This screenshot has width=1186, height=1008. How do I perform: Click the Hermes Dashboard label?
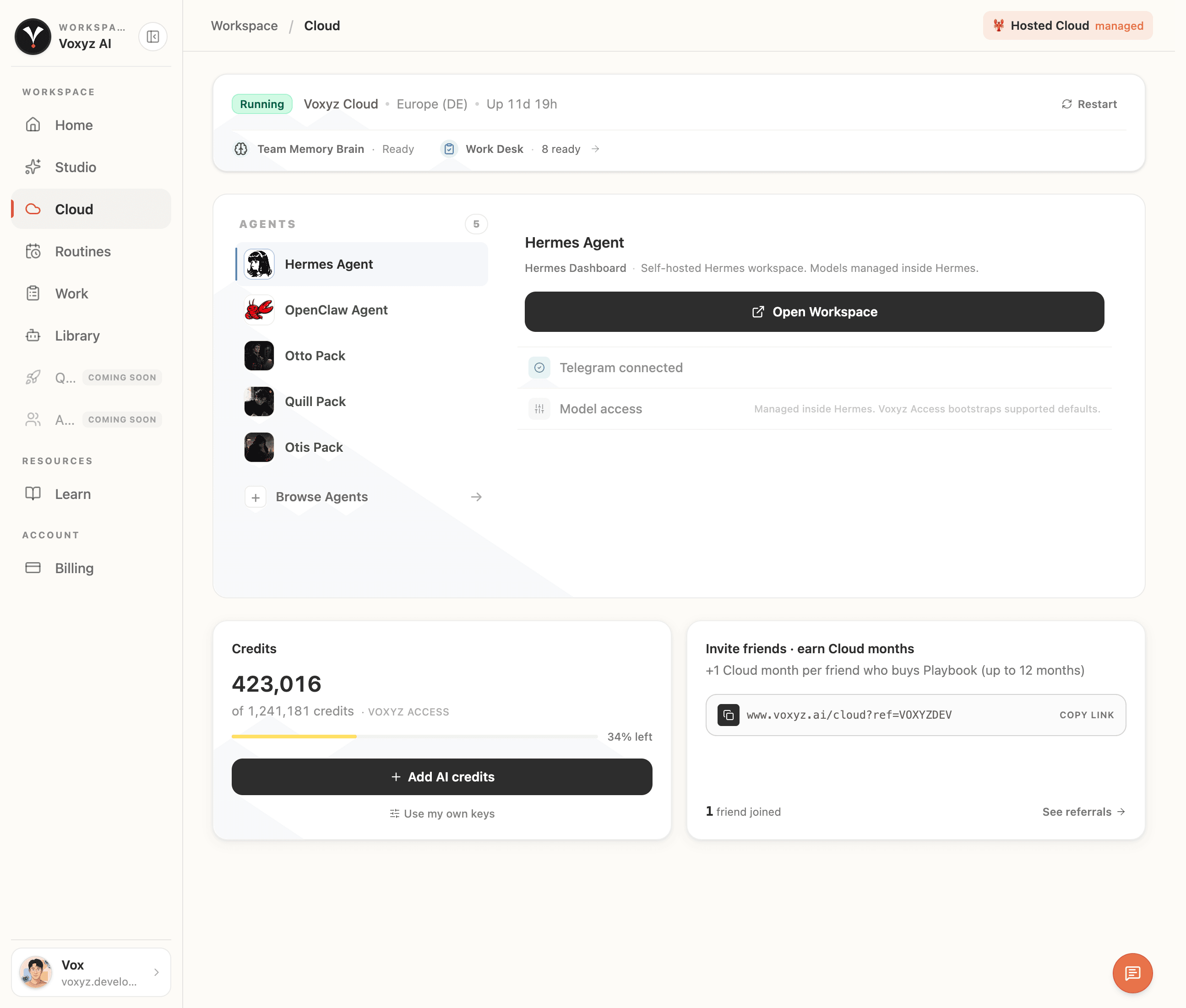point(575,268)
